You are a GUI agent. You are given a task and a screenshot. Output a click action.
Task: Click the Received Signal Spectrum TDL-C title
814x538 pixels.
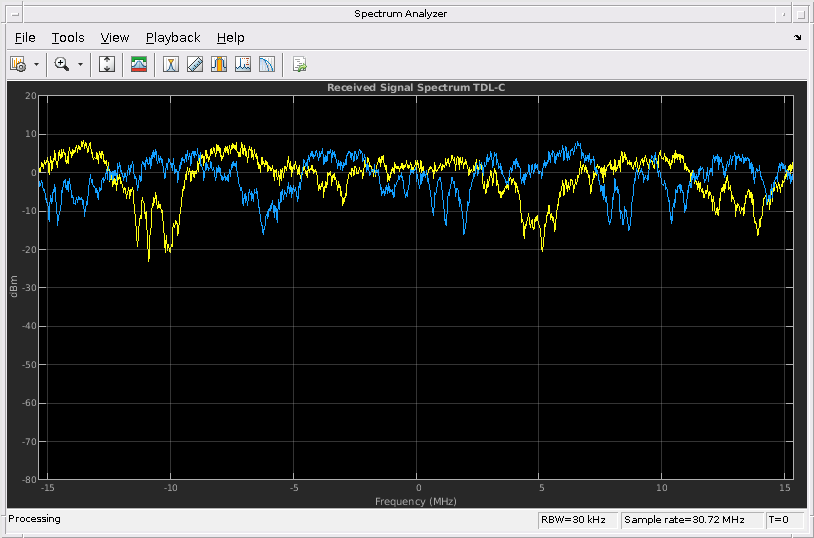coord(418,88)
